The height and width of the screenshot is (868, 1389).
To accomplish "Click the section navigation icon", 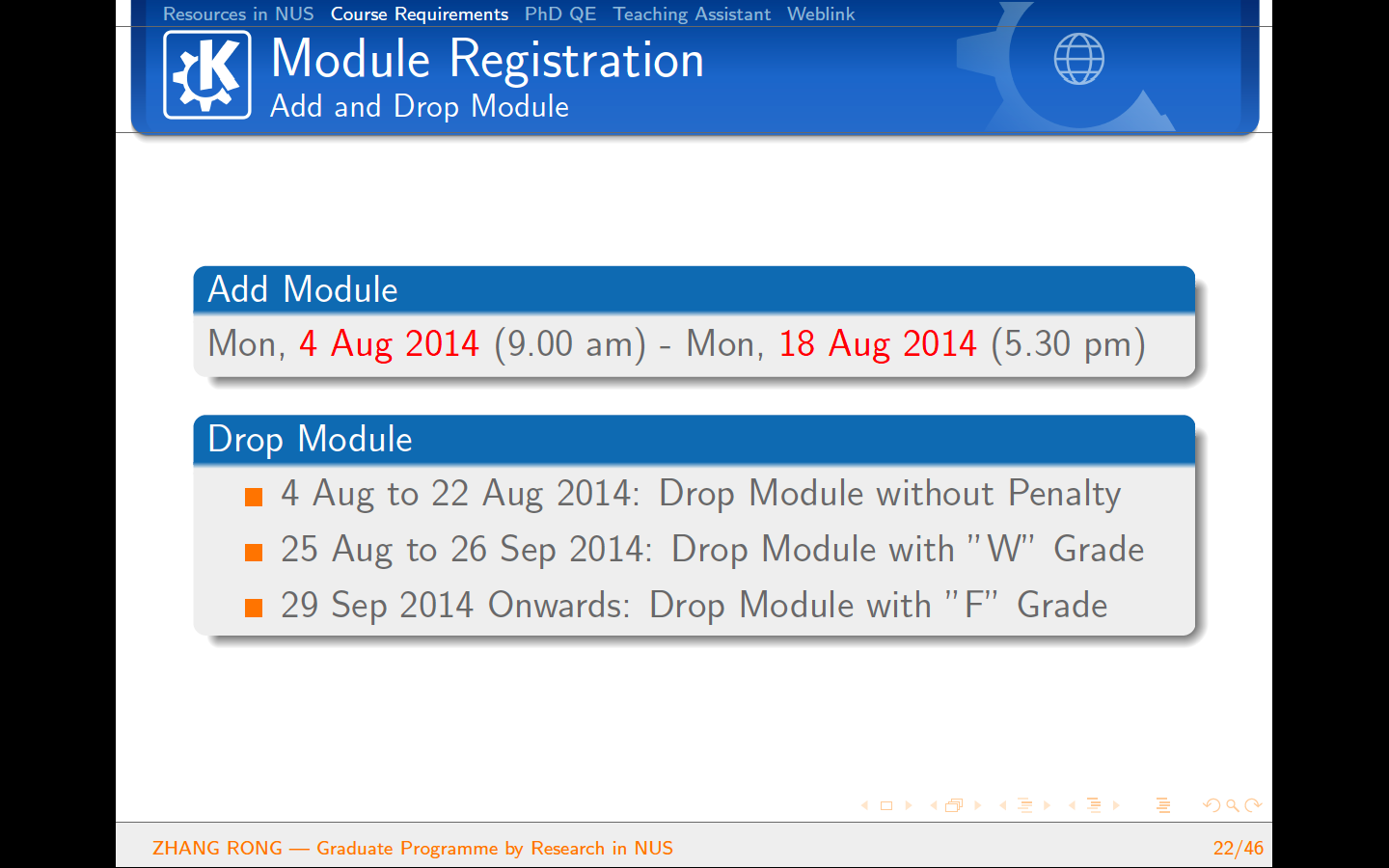I will pyautogui.click(x=1094, y=805).
